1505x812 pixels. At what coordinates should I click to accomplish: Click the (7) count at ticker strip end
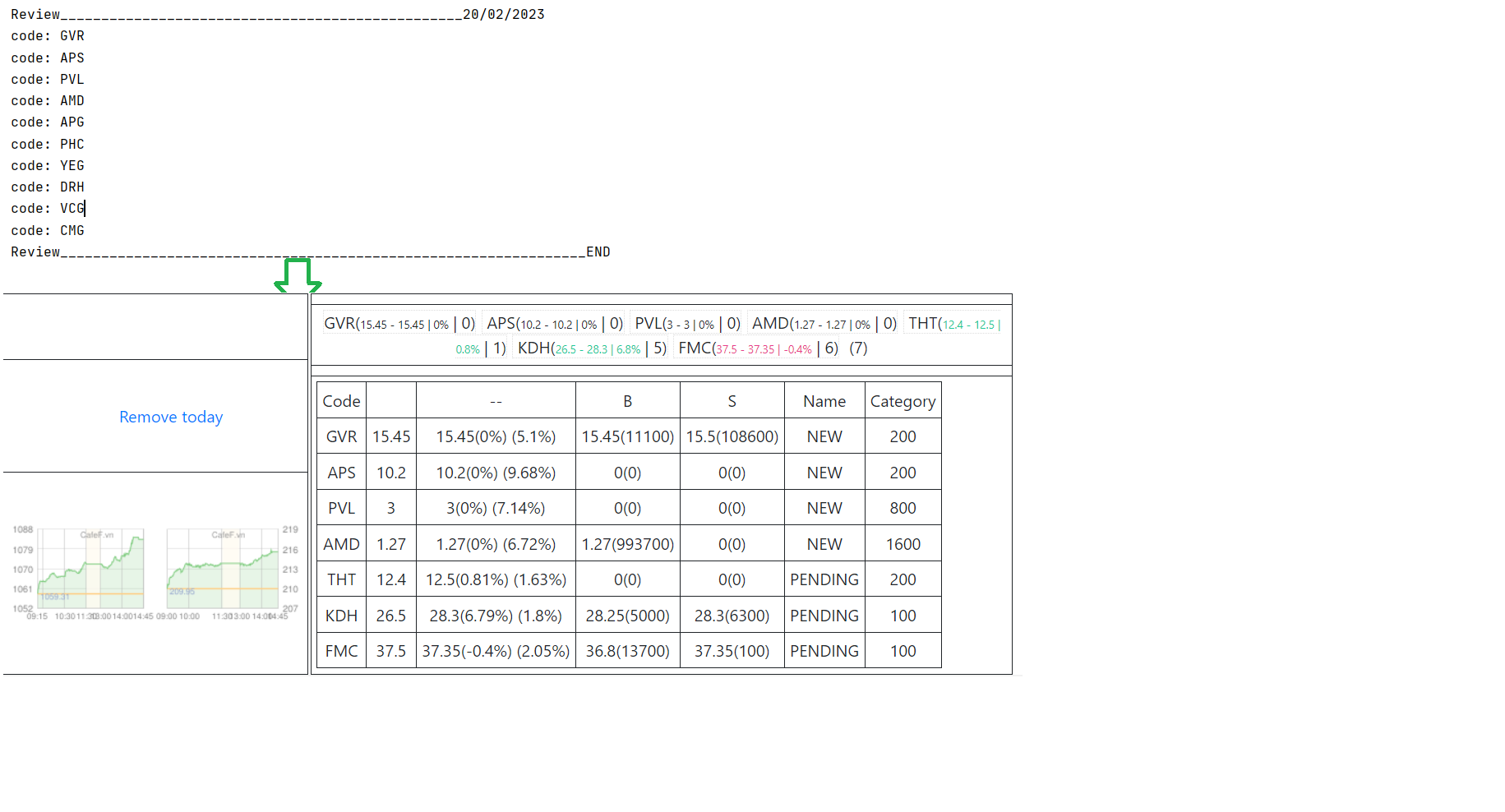coord(859,348)
